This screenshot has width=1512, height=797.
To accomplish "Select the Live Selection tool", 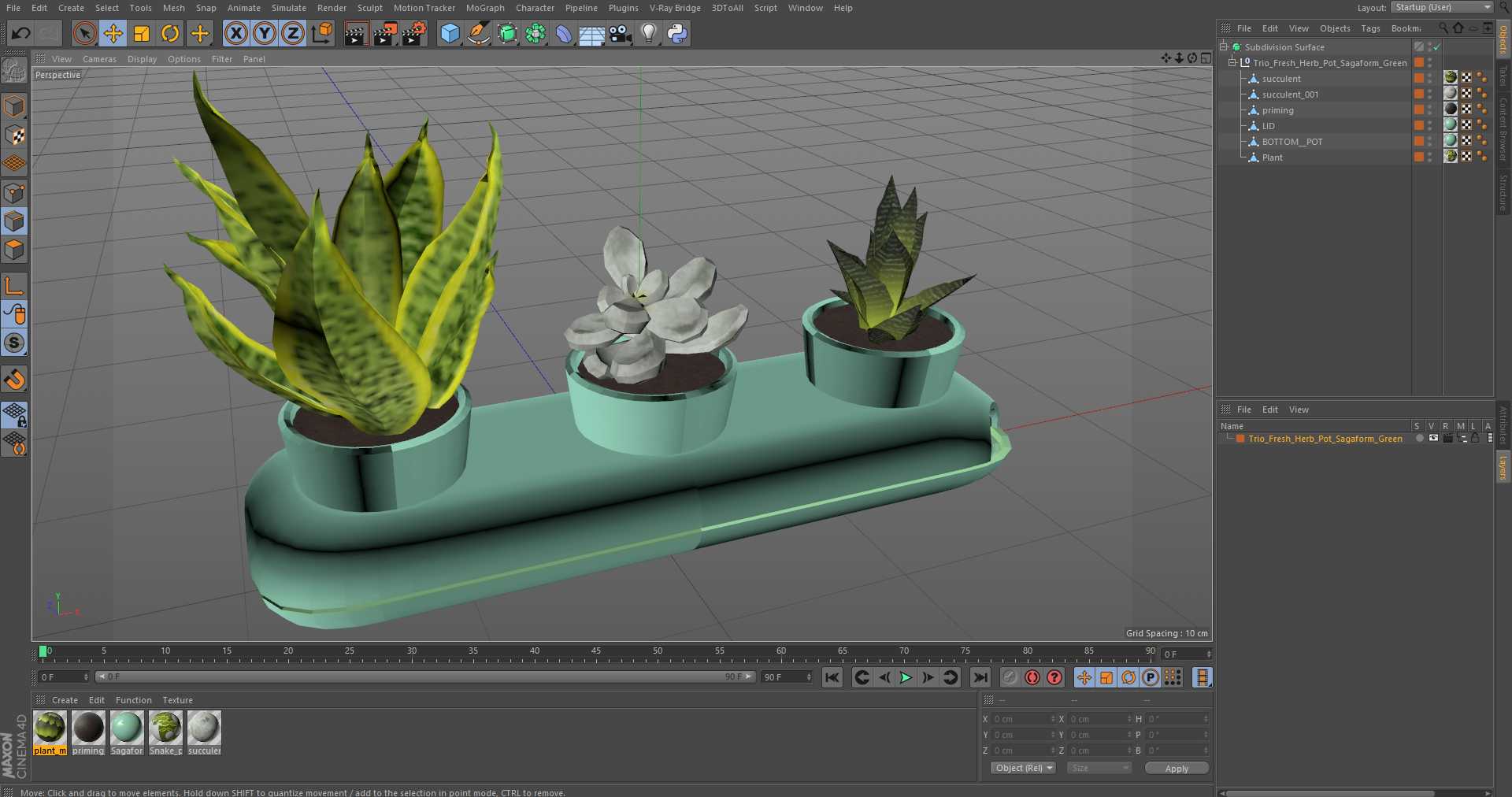I will (x=85, y=33).
